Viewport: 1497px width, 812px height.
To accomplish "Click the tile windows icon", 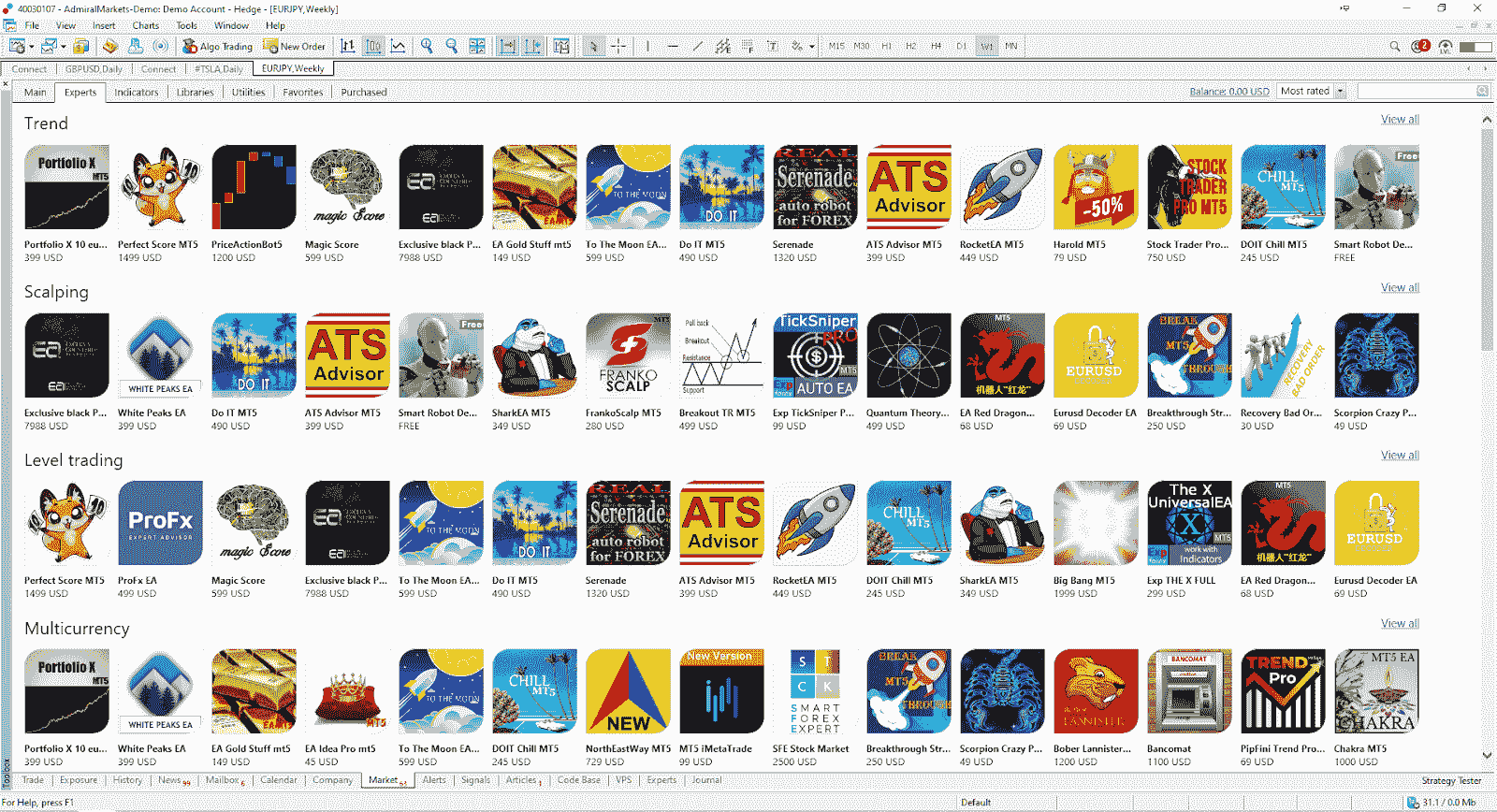I will pyautogui.click(x=477, y=46).
